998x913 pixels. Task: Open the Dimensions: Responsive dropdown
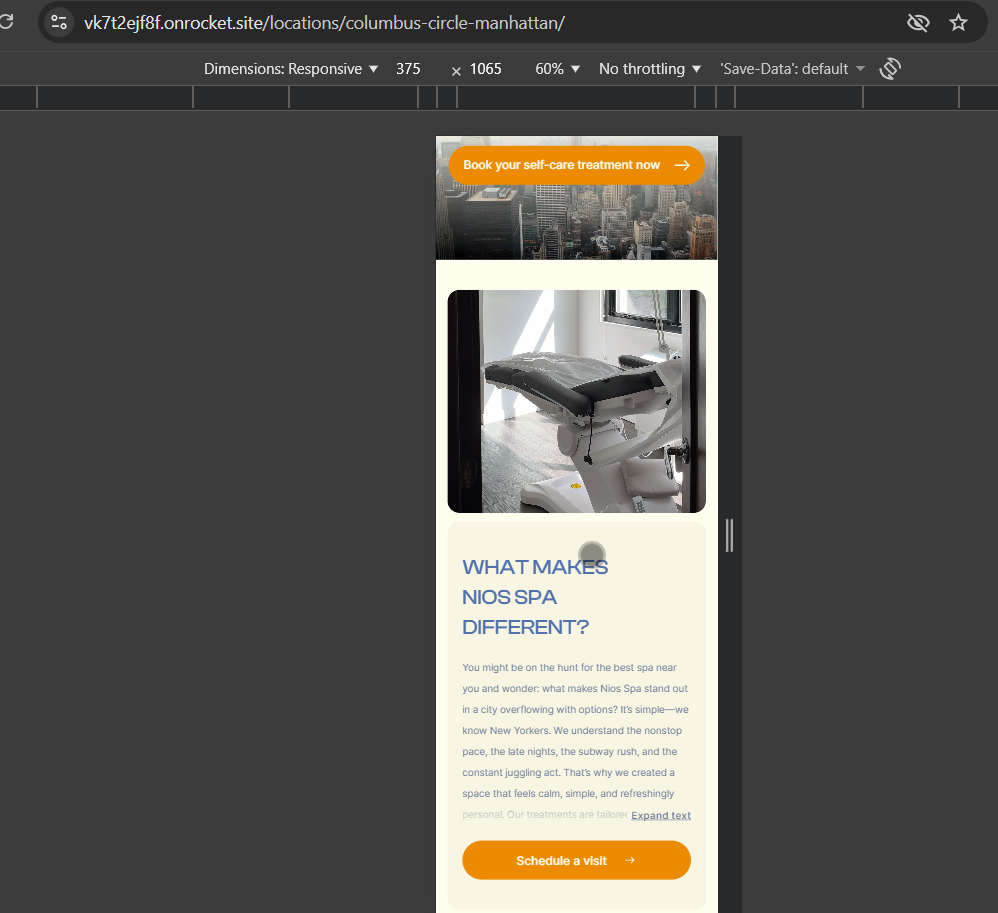pos(291,69)
